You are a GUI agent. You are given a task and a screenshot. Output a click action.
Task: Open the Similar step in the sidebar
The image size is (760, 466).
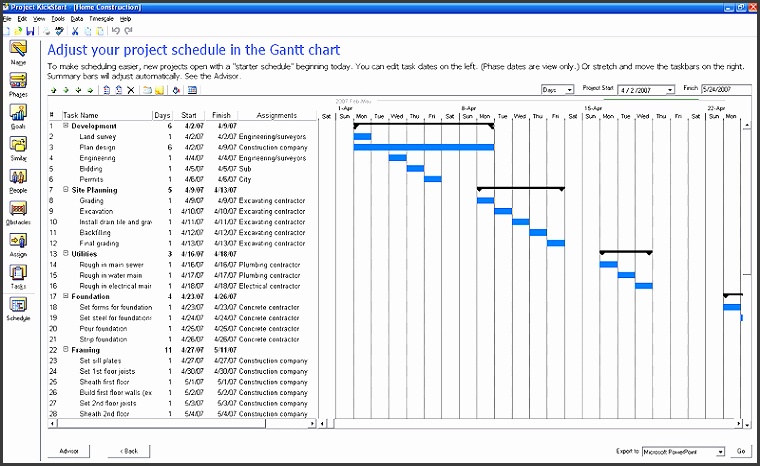pos(18,148)
